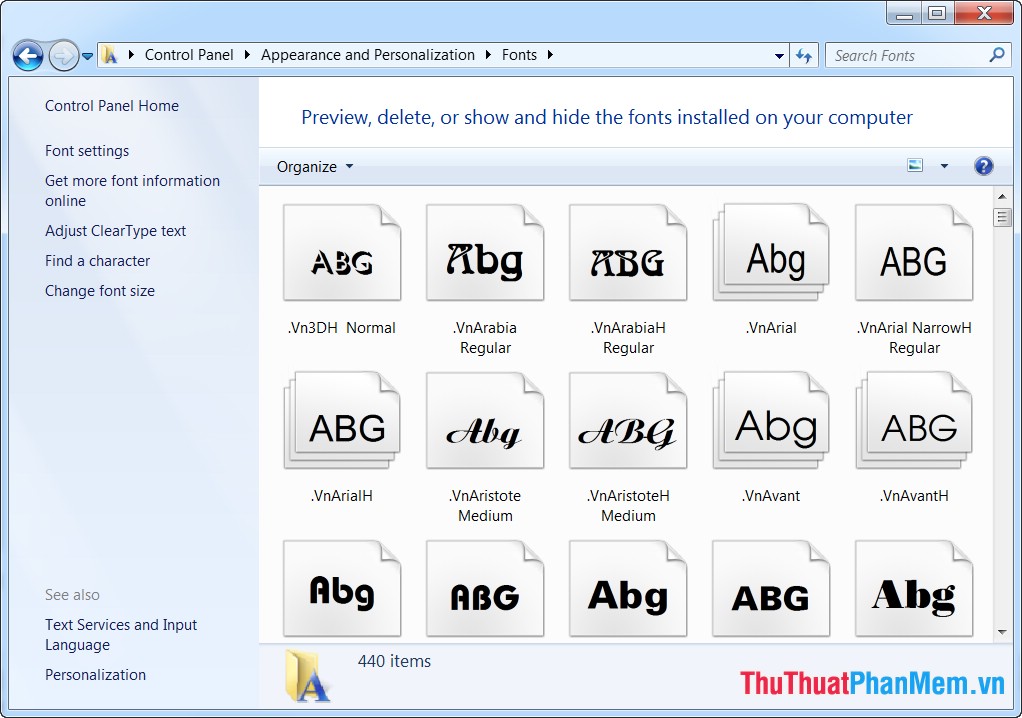Click the search magnifier icon in Search Fonts
Image resolution: width=1022 pixels, height=718 pixels.
tap(995, 55)
